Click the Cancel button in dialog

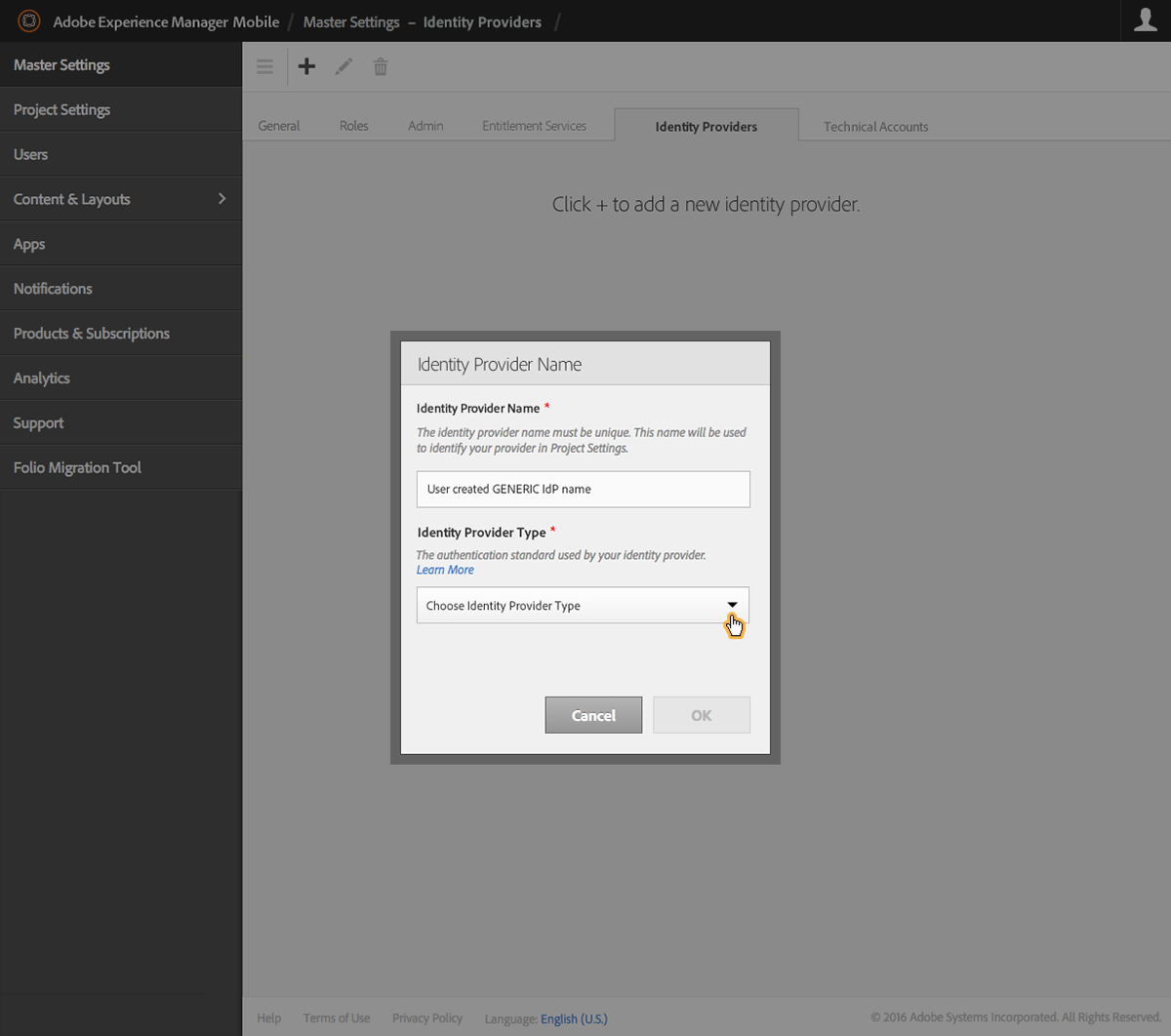pyautogui.click(x=593, y=715)
